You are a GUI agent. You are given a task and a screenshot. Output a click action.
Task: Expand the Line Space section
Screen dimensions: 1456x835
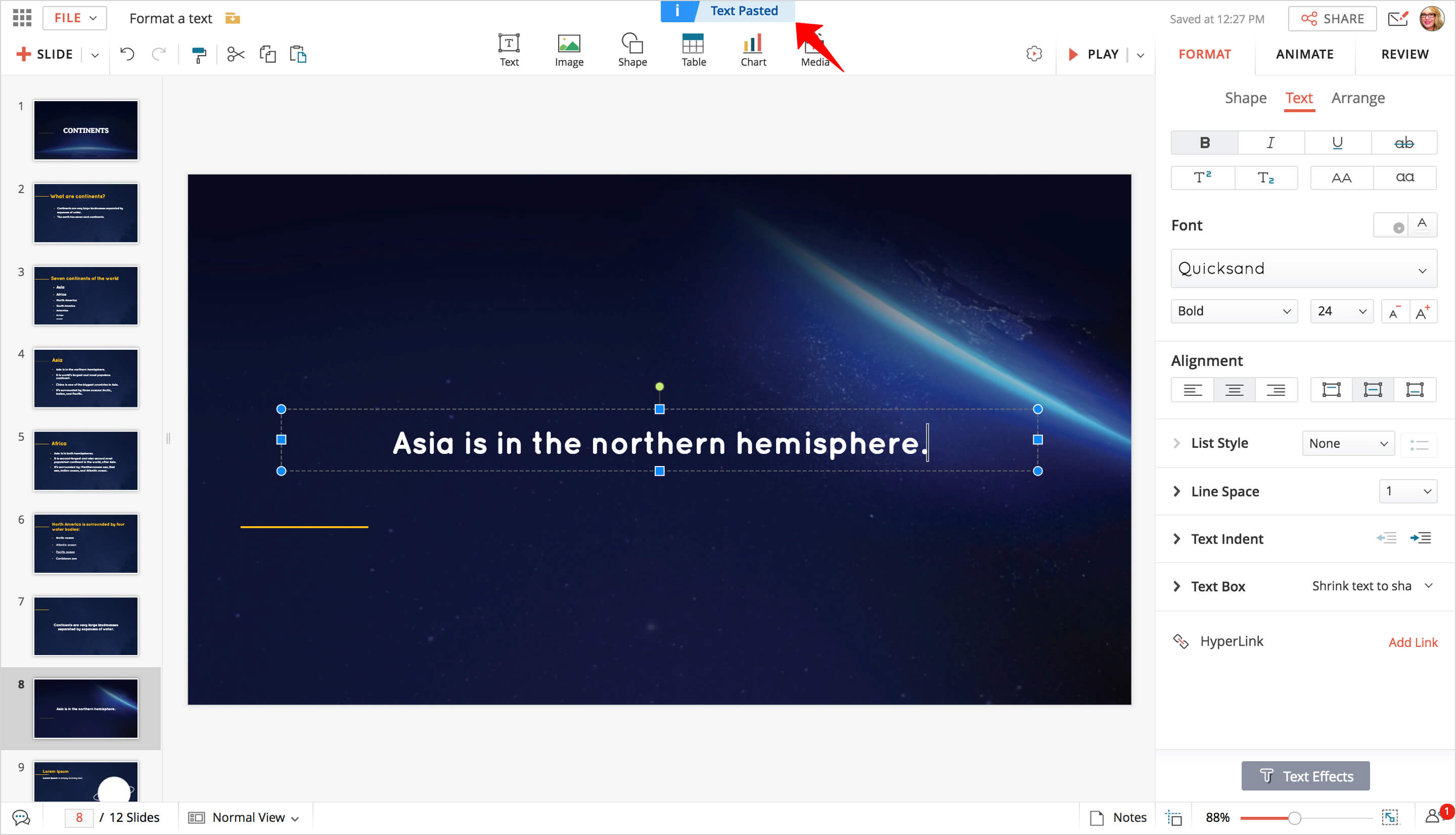(1176, 491)
